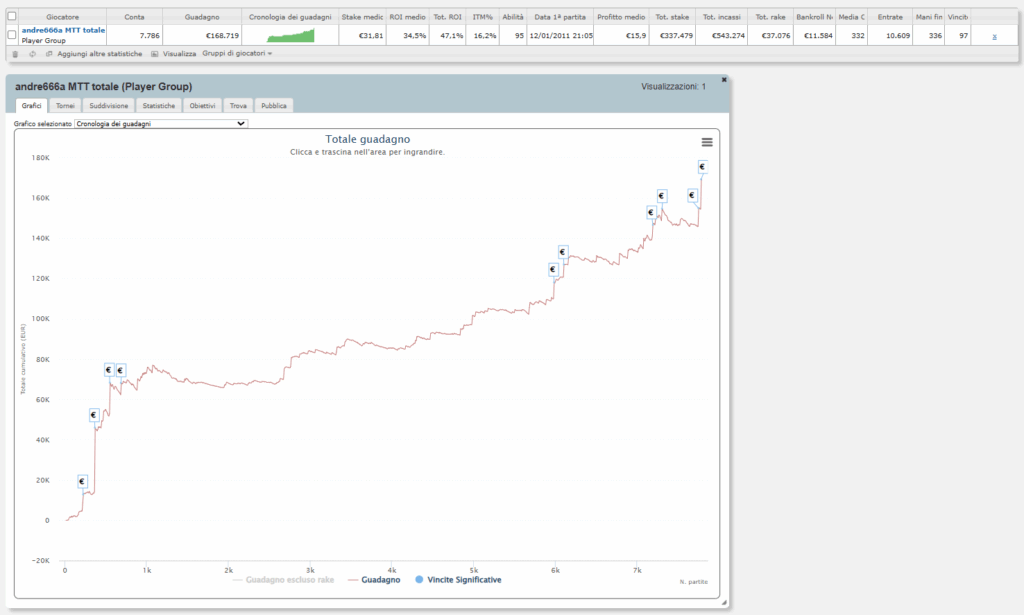Tick the checkbox for andre666a MTT totale
Screen dimensions: 1024x615
point(12,35)
